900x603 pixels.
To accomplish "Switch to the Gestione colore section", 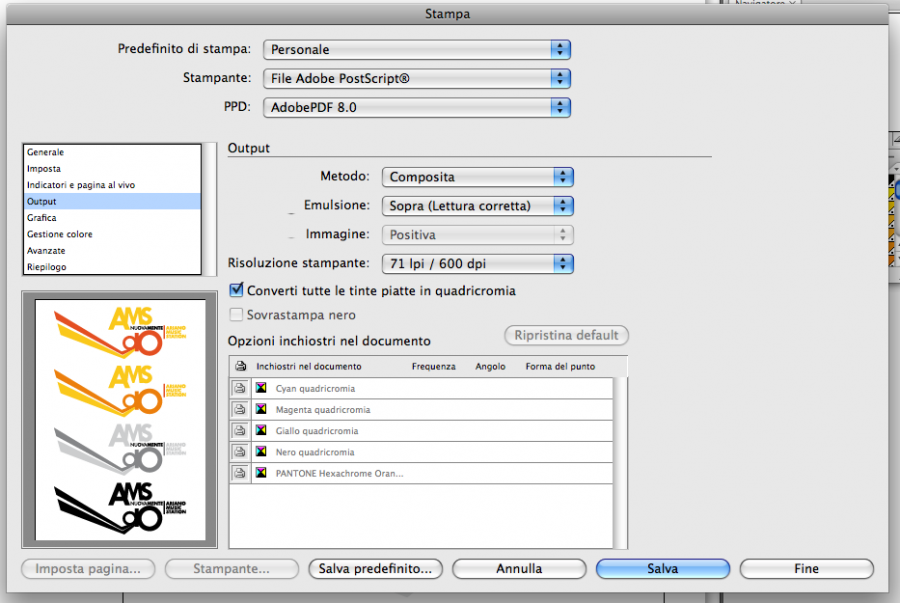I will pyautogui.click(x=60, y=234).
